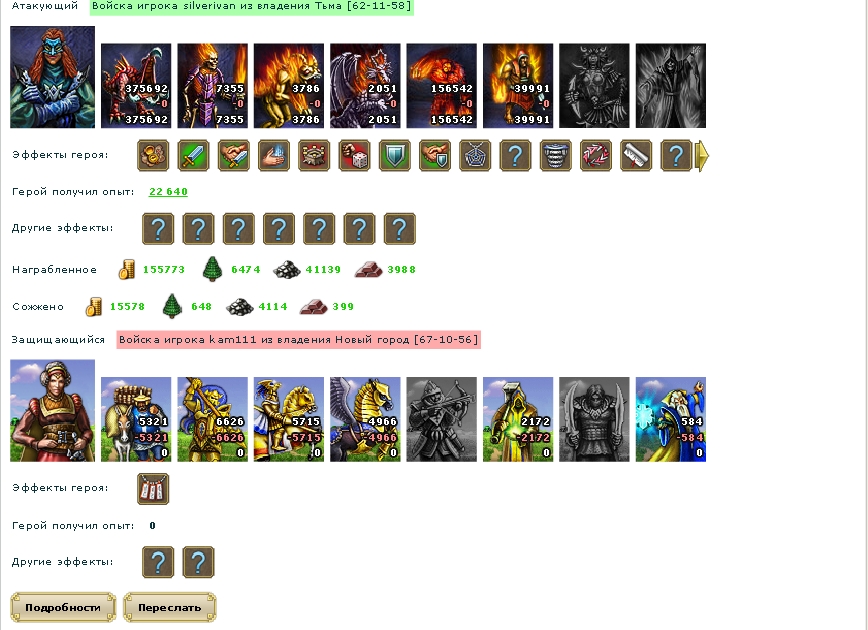This screenshot has width=868, height=630.
Task: Select the red crossed arrows effect icon
Action: tap(596, 156)
